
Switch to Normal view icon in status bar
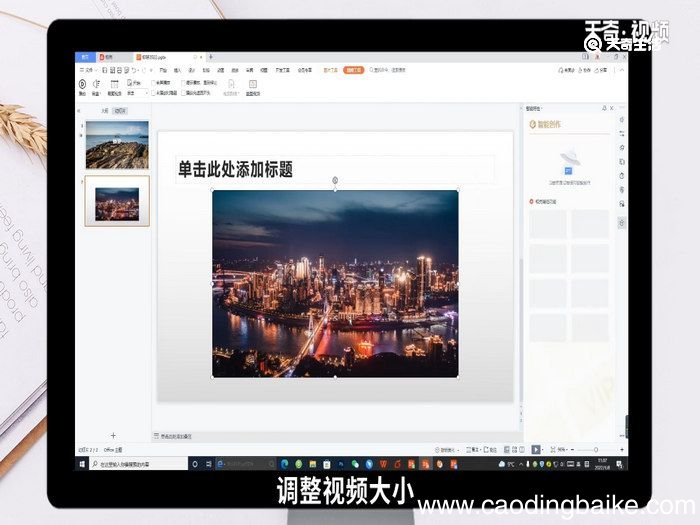[x=507, y=450]
